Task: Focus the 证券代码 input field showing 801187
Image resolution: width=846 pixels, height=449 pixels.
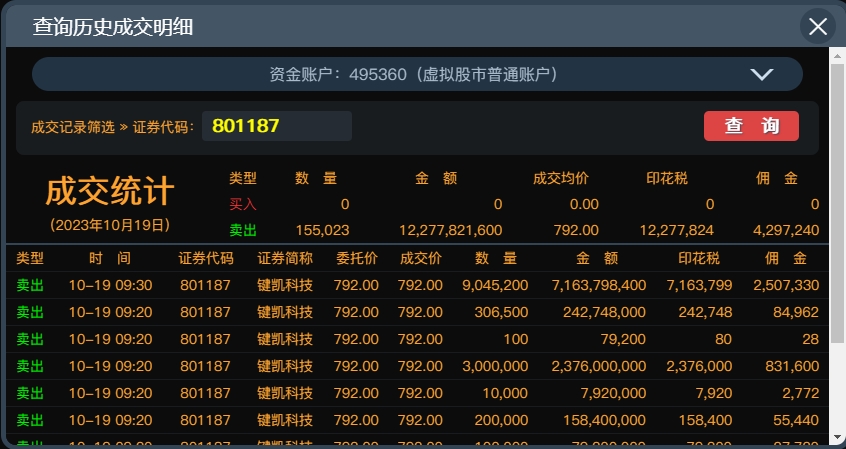Action: click(277, 126)
